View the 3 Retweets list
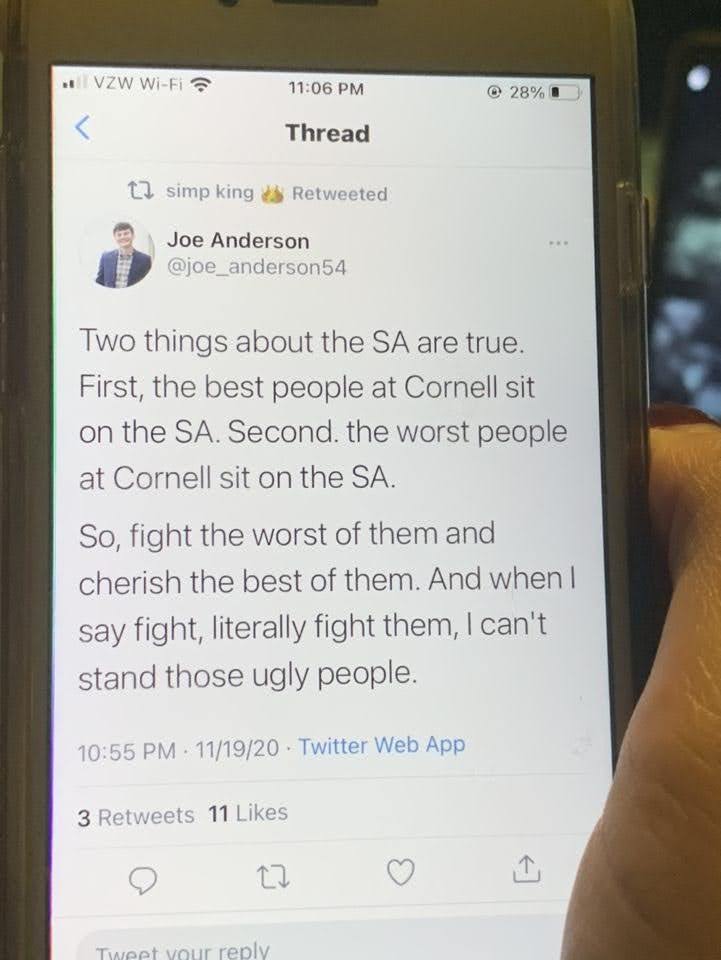The width and height of the screenshot is (721, 960). (136, 817)
